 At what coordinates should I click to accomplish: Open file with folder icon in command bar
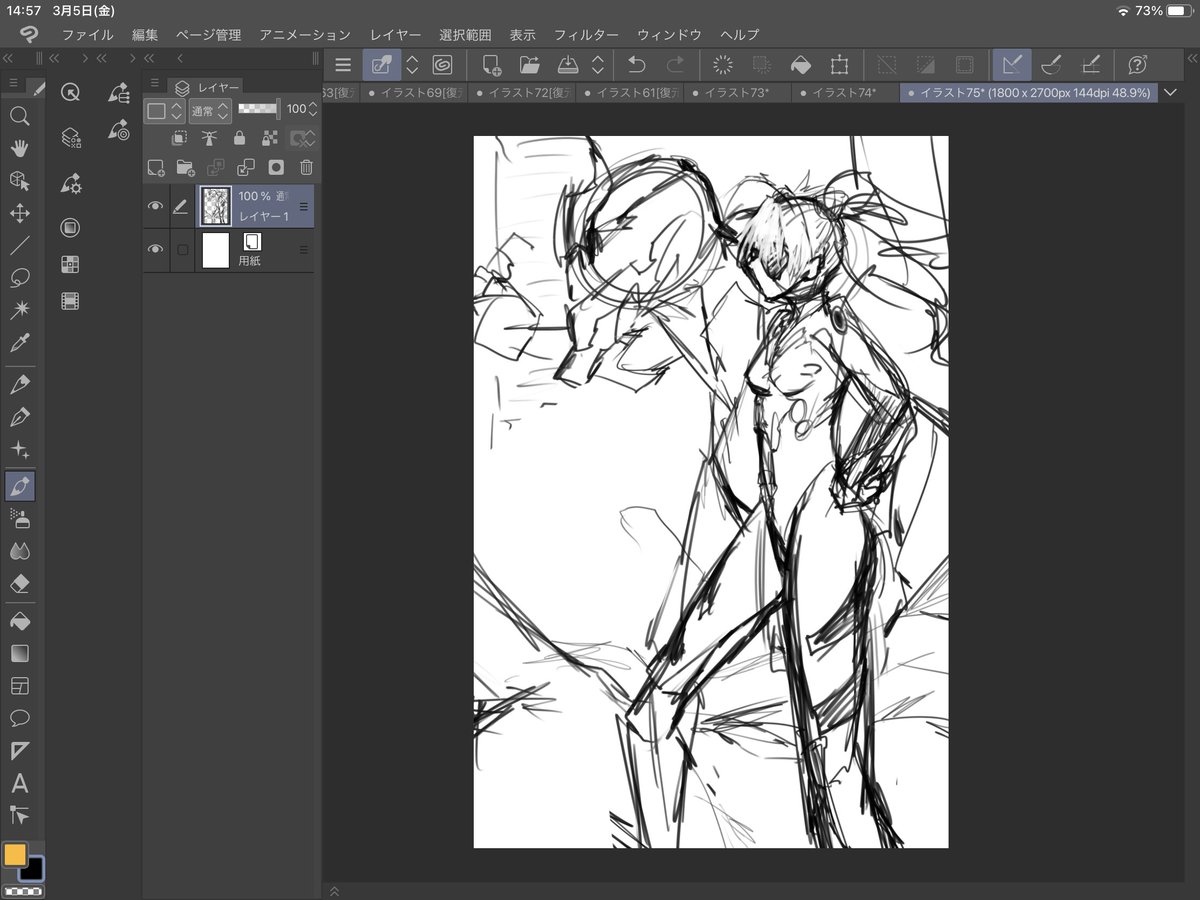click(x=530, y=65)
